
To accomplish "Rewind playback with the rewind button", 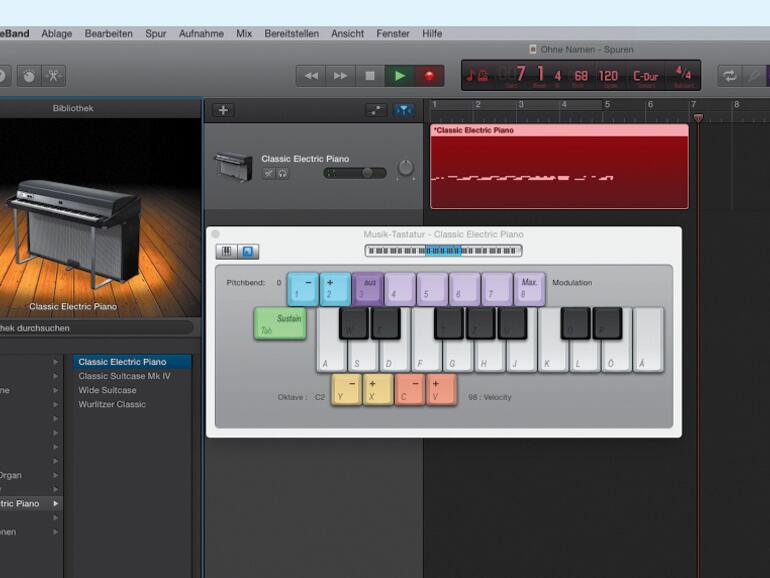I will coord(311,76).
